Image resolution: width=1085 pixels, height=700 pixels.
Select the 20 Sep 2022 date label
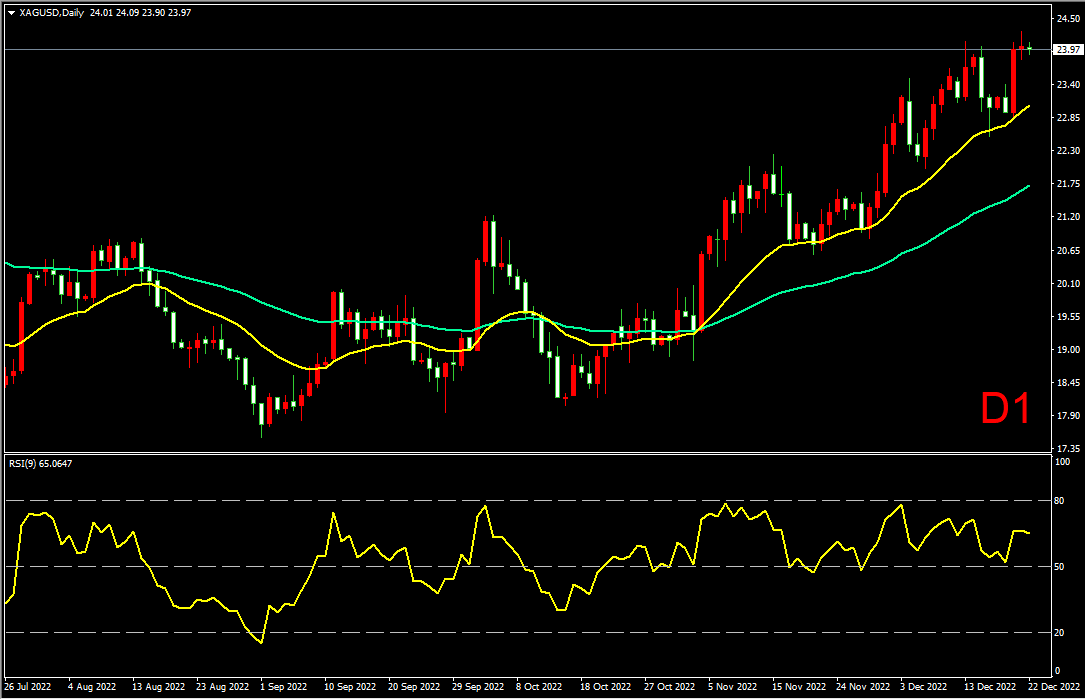[x=414, y=687]
